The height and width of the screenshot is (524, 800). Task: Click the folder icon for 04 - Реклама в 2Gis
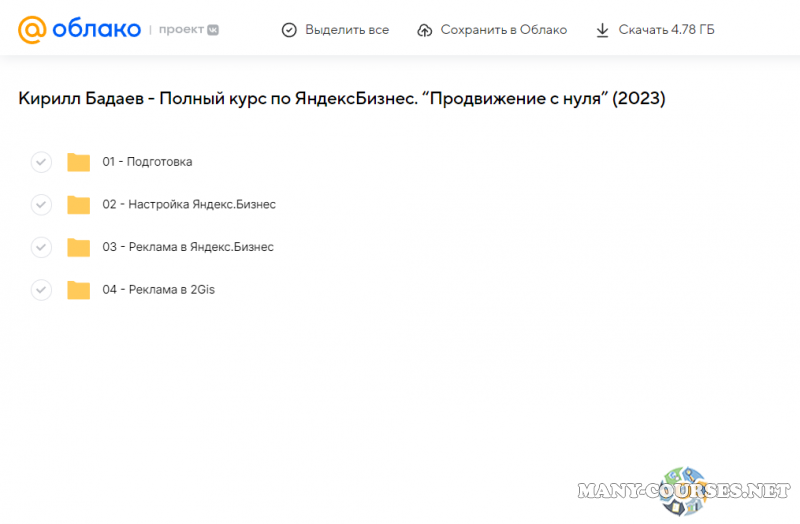[79, 290]
